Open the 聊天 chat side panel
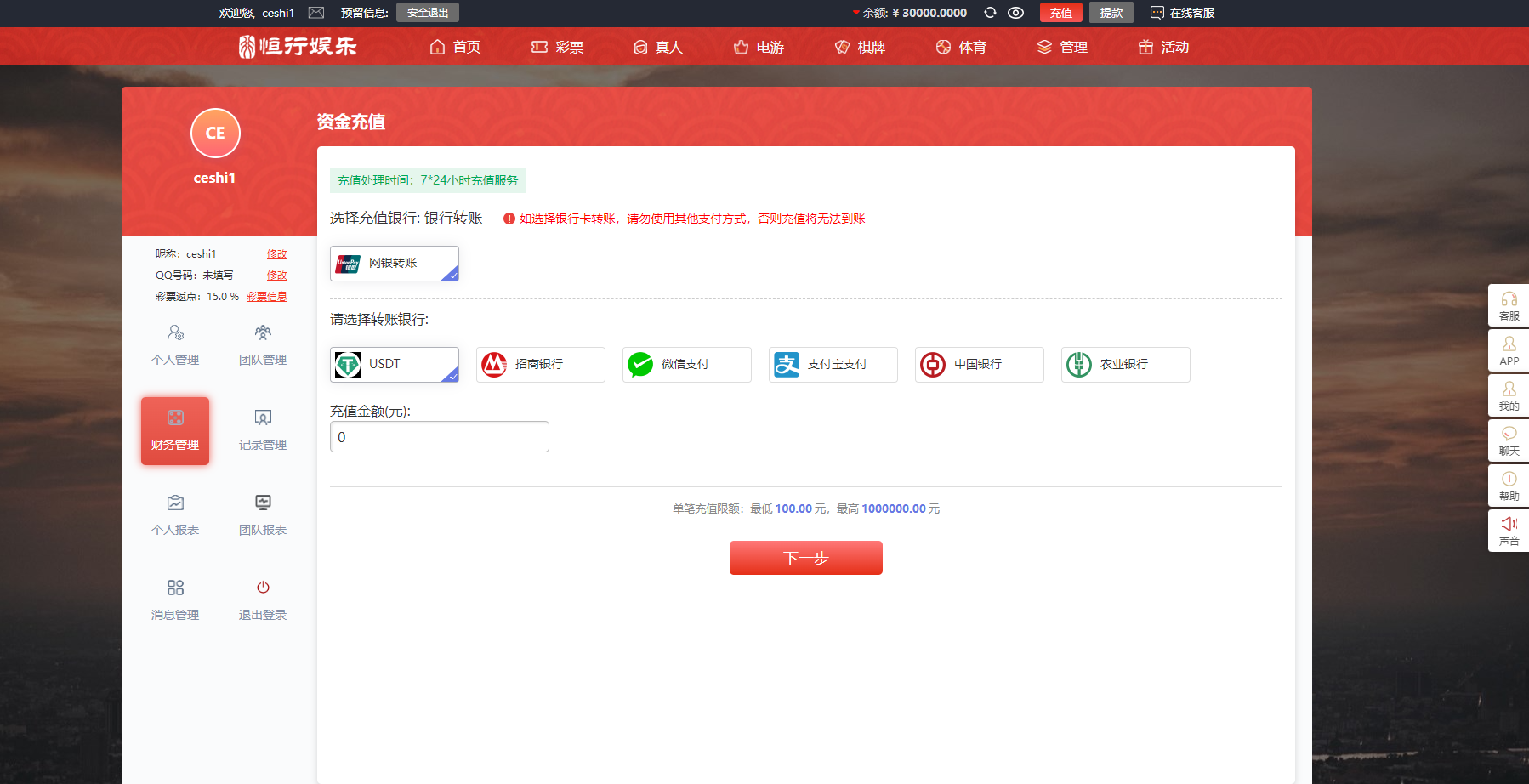Image resolution: width=1529 pixels, height=784 pixels. 1509,440
